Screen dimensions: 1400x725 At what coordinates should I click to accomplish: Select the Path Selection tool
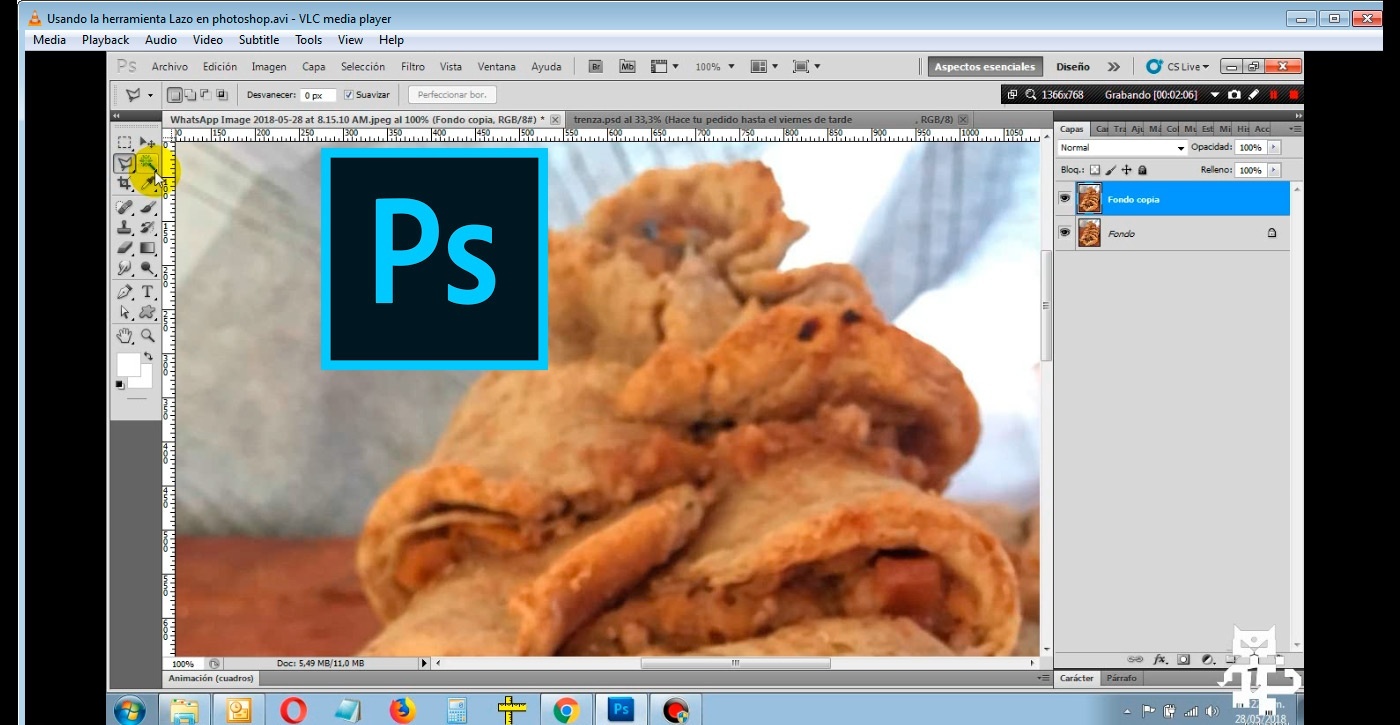(x=124, y=312)
